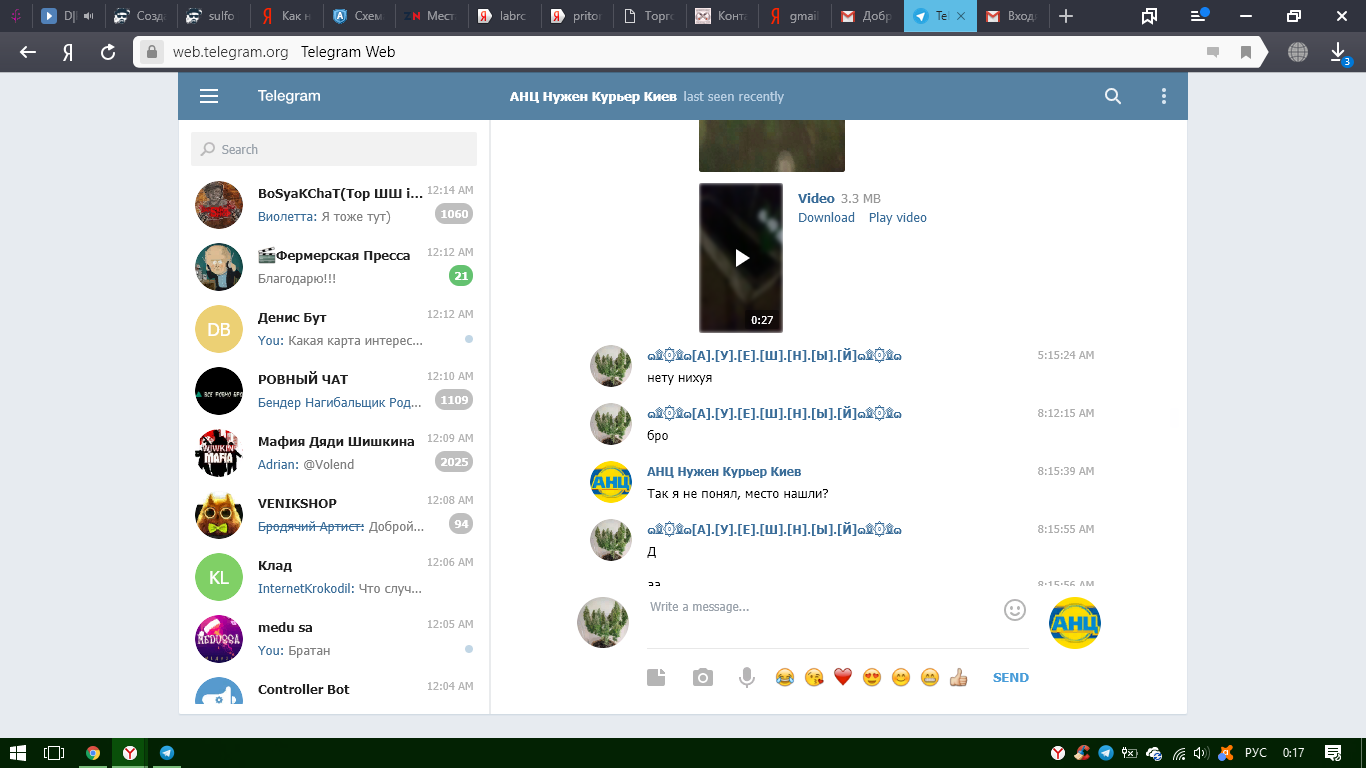Insert the laughing tears emoji
Screen dimensions: 1366x768
[785, 677]
